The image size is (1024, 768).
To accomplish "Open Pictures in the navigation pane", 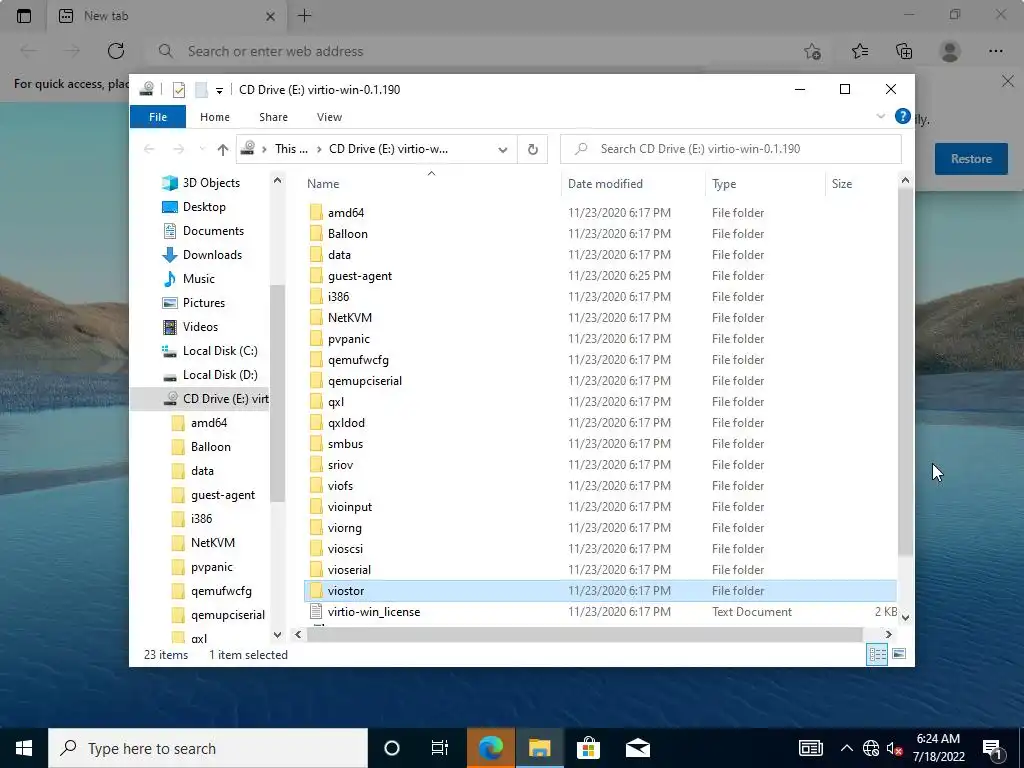I will tap(203, 303).
